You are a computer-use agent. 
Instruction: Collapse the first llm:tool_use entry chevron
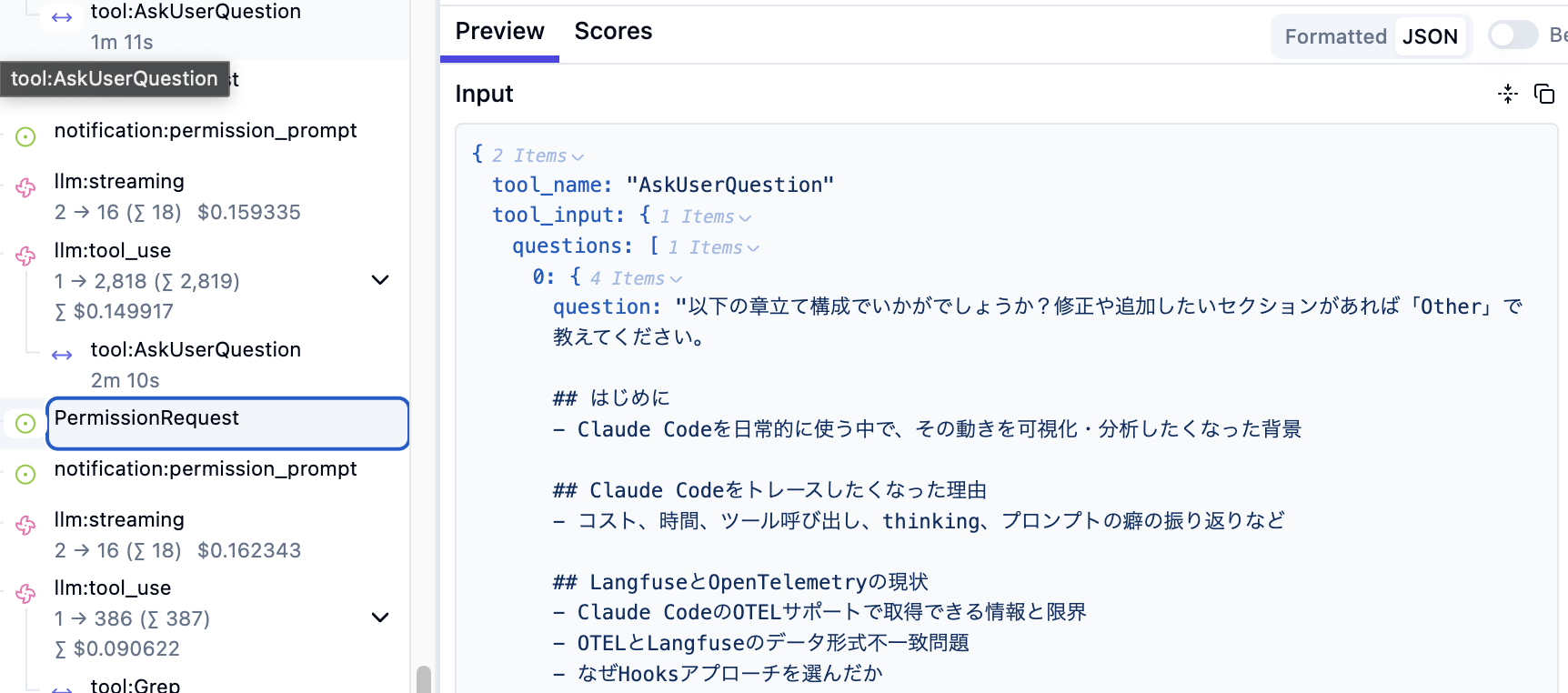(x=380, y=279)
